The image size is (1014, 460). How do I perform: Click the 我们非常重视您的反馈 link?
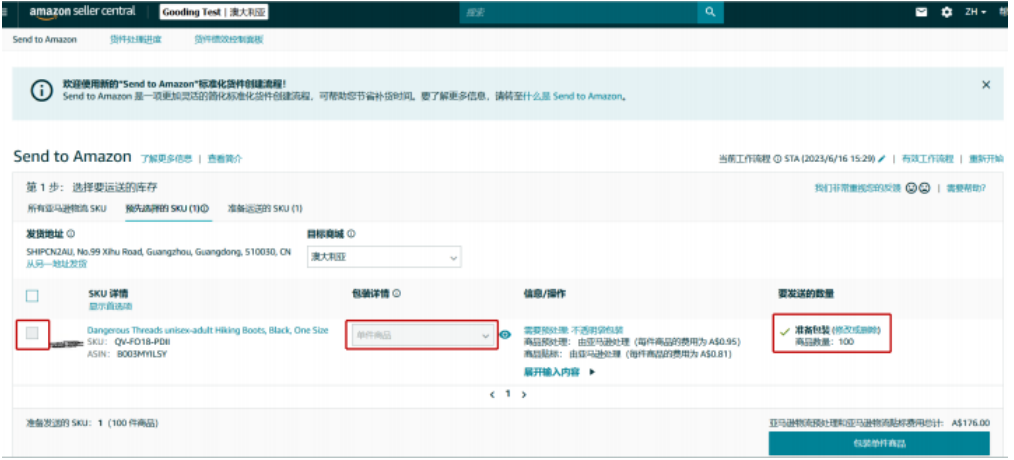pos(858,188)
